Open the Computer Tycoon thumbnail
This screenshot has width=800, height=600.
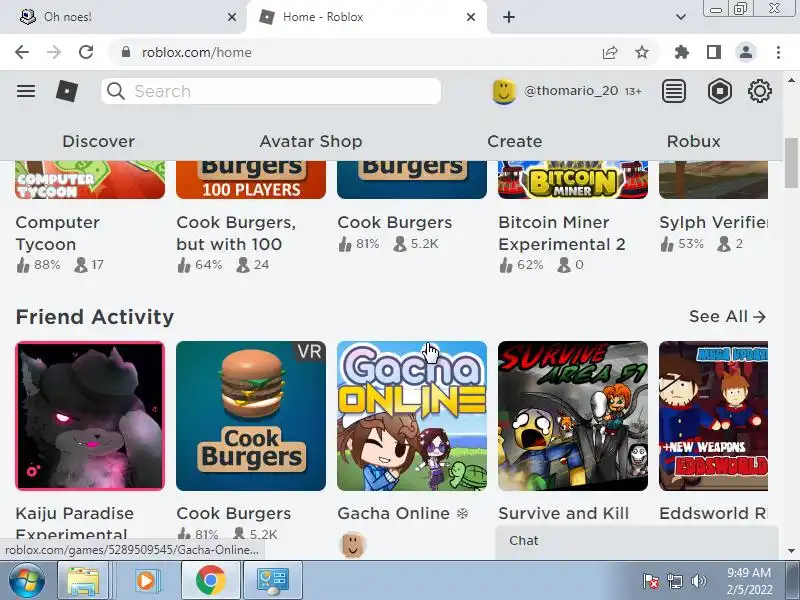(90, 180)
